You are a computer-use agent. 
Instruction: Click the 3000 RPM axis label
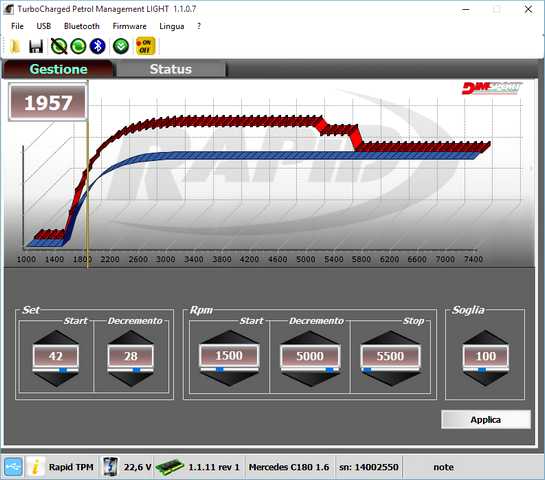[x=166, y=259]
